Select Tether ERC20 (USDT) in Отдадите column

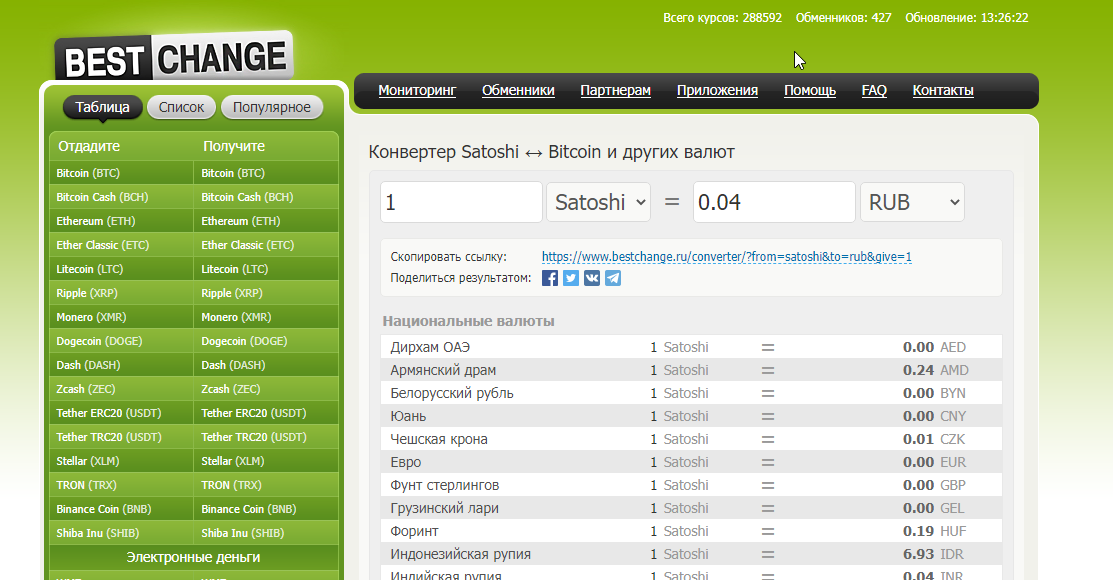(x=121, y=413)
